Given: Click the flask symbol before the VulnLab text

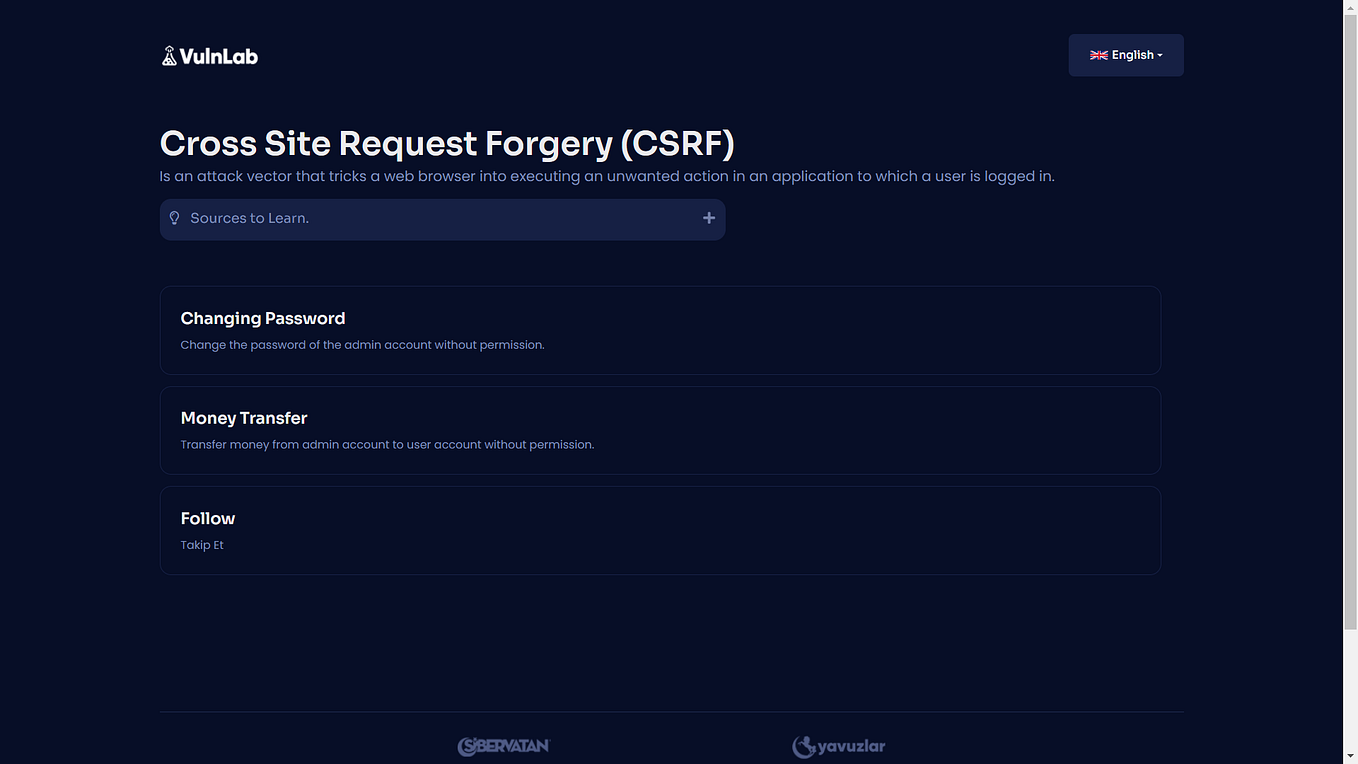Looking at the screenshot, I should point(171,55).
